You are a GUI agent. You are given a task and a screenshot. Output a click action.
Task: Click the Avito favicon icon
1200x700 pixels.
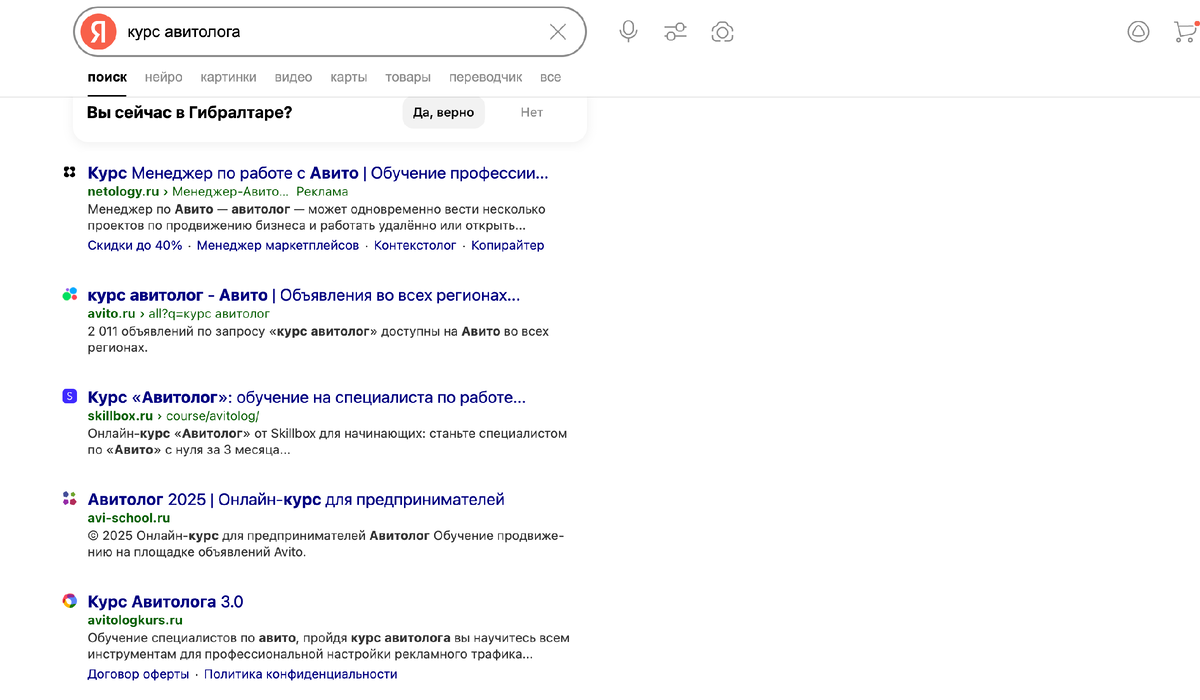point(69,294)
